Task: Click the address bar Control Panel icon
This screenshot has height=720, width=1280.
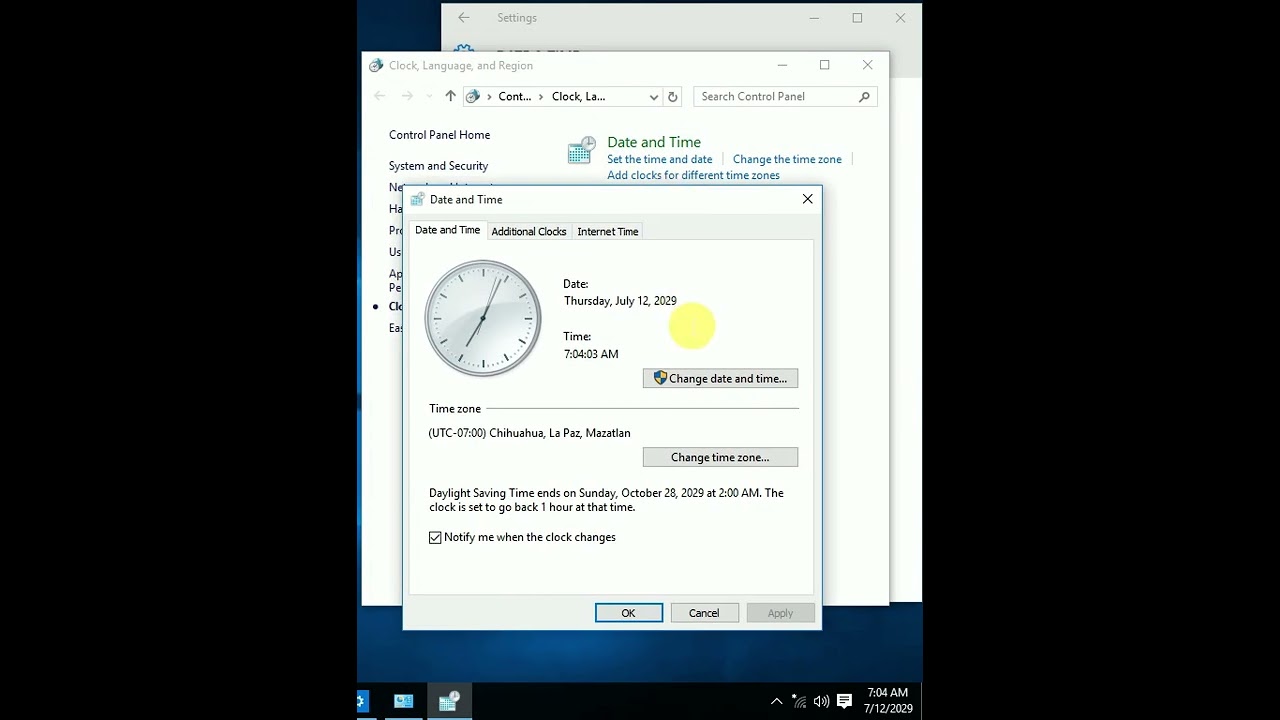Action: click(x=473, y=96)
